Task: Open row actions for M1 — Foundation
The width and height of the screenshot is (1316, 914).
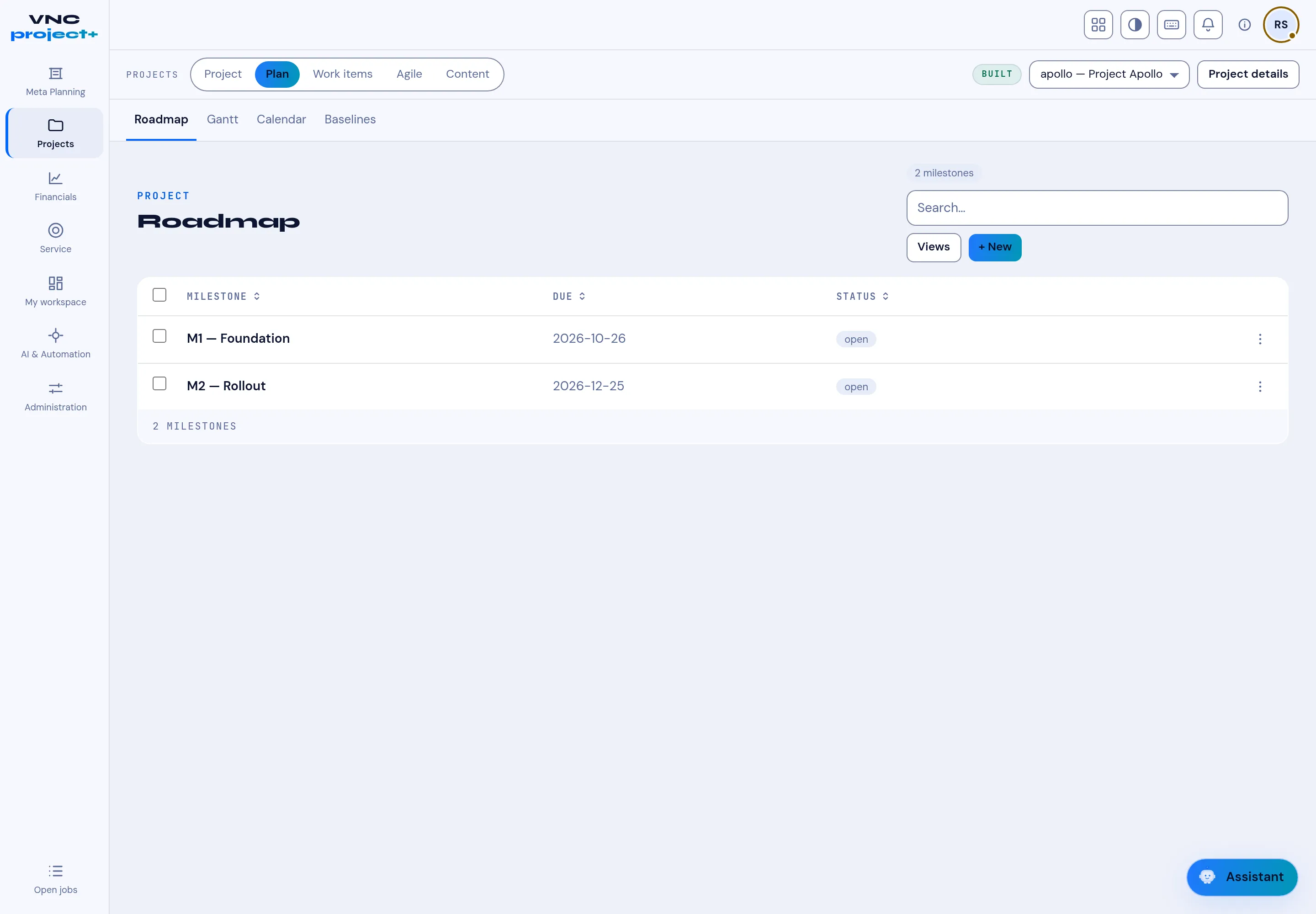Action: tap(1259, 339)
